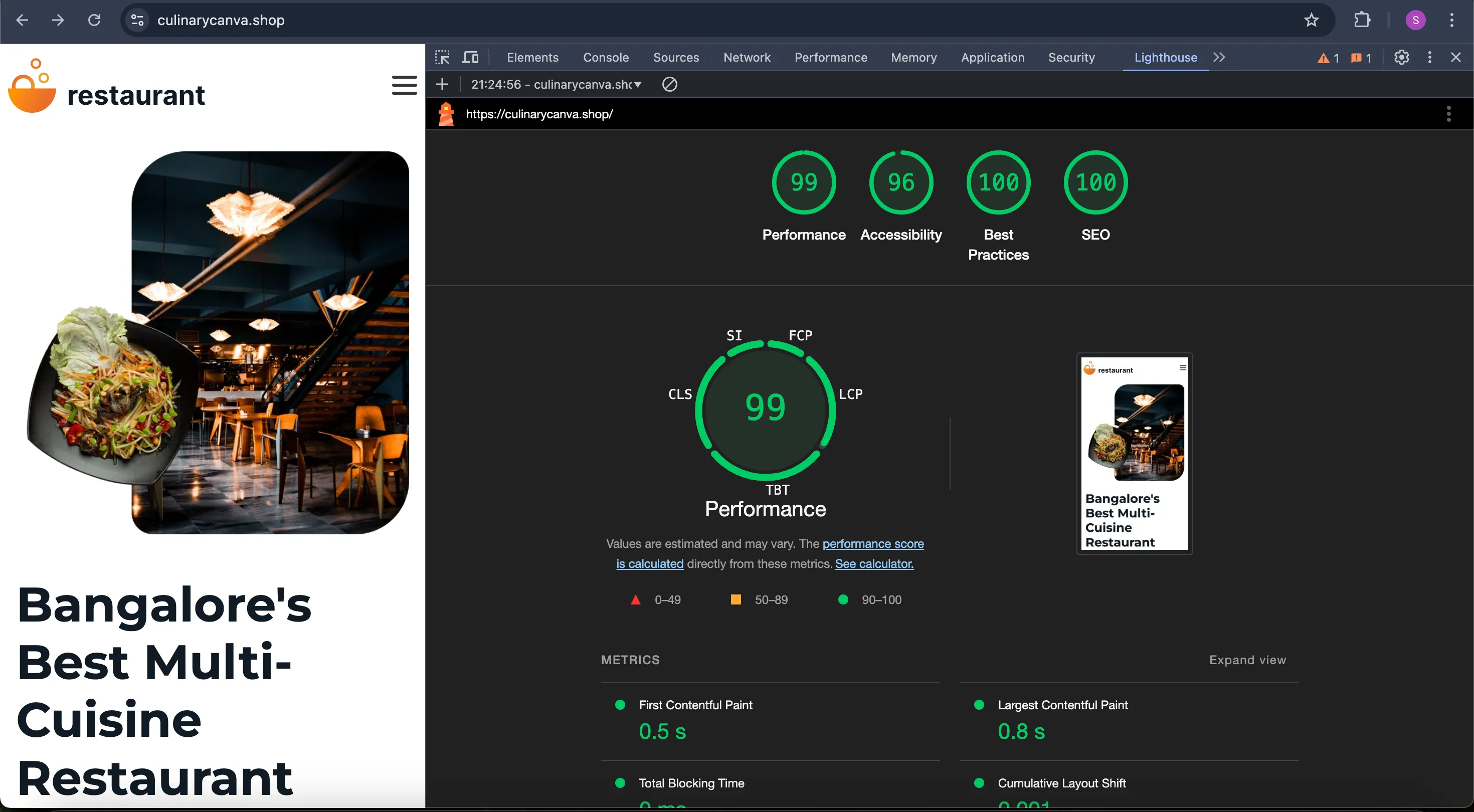Expand the performance score calculator link
The height and width of the screenshot is (812, 1474).
click(x=874, y=563)
